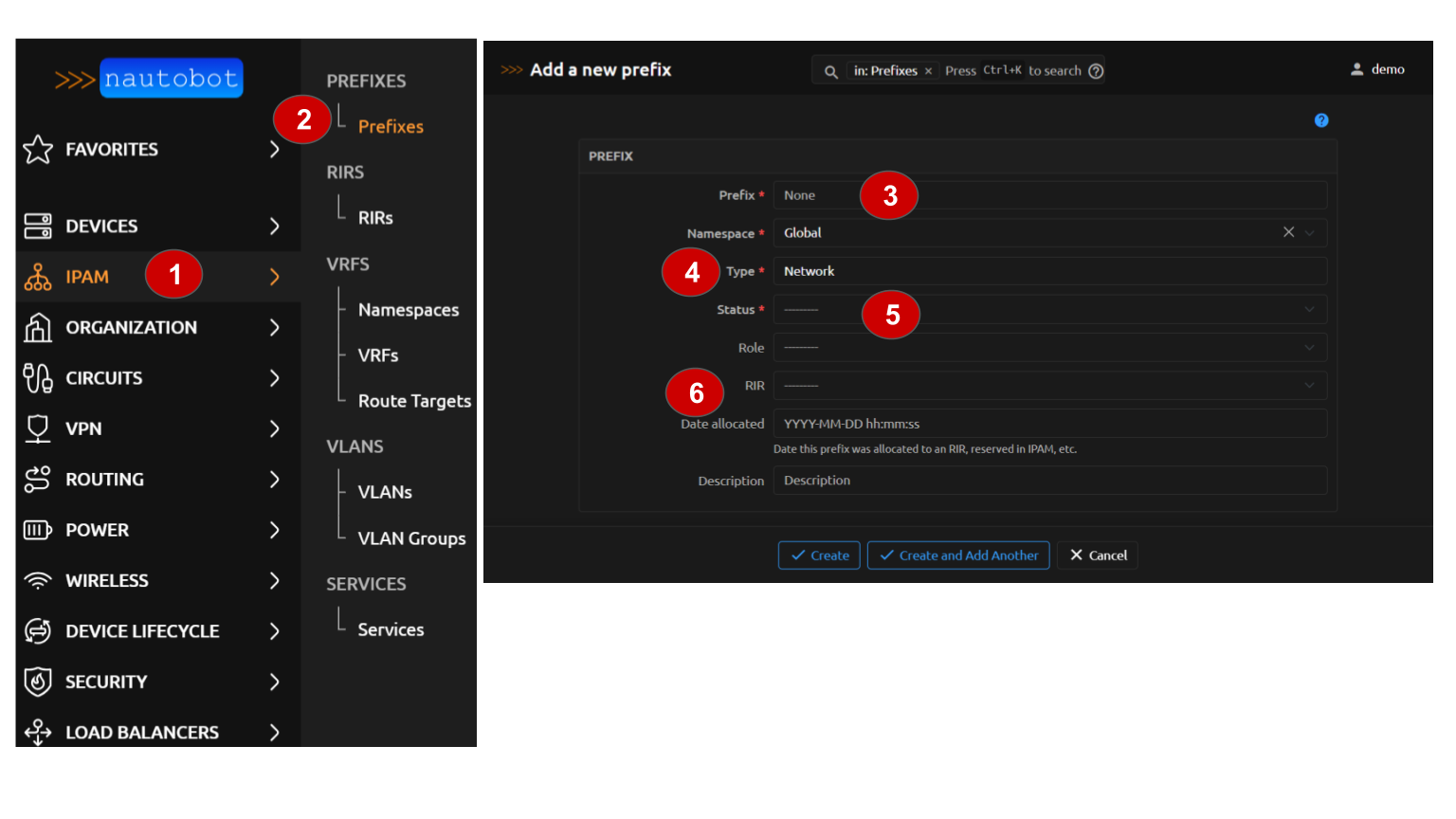This screenshot has width=1456, height=819.
Task: Clear the Global namespace selection
Action: (1288, 232)
